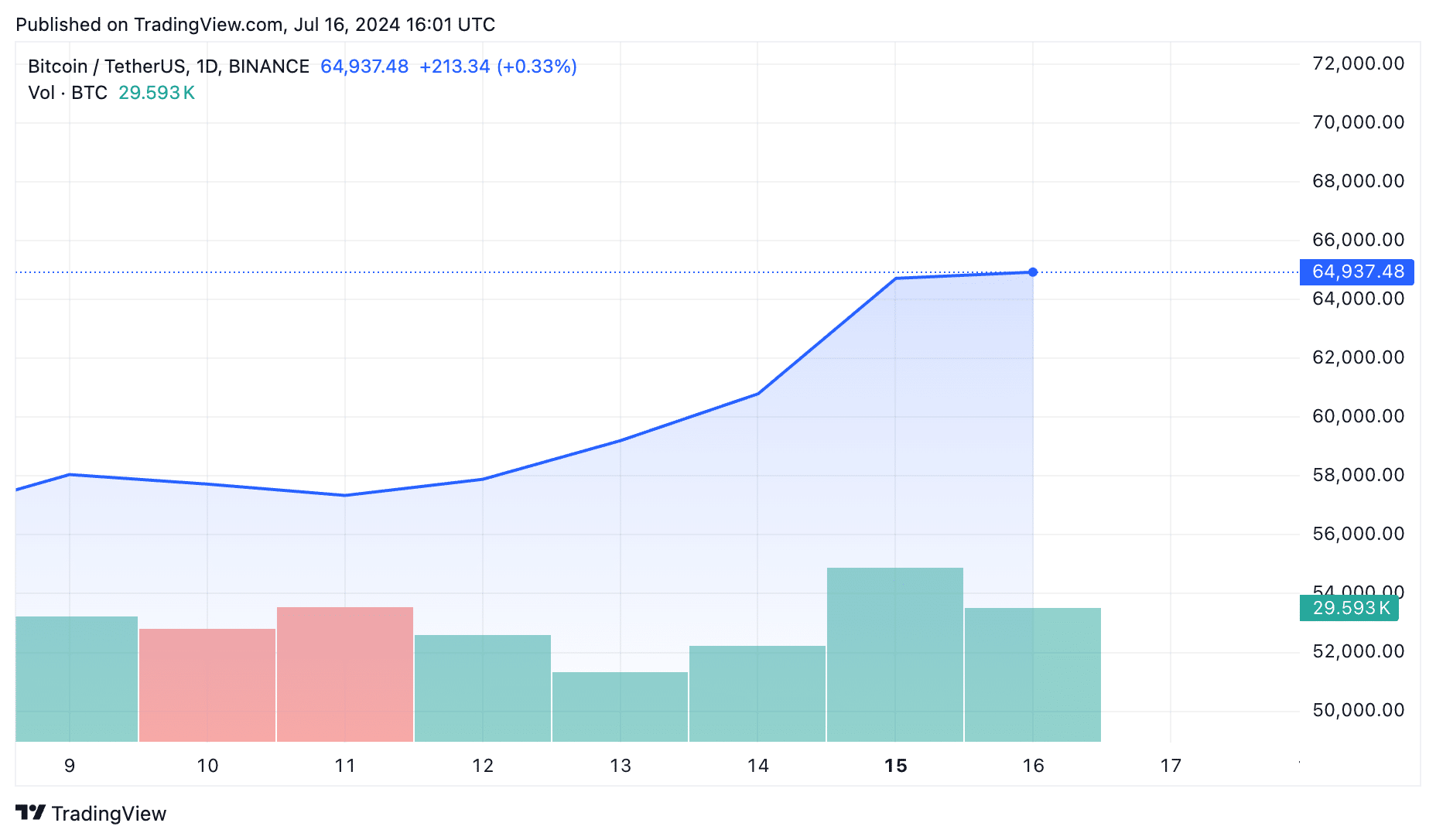Click the Bitcoin / TetherUS, 1D, BINANCE title
The height and width of the screenshot is (840, 1436).
pyautogui.click(x=169, y=67)
